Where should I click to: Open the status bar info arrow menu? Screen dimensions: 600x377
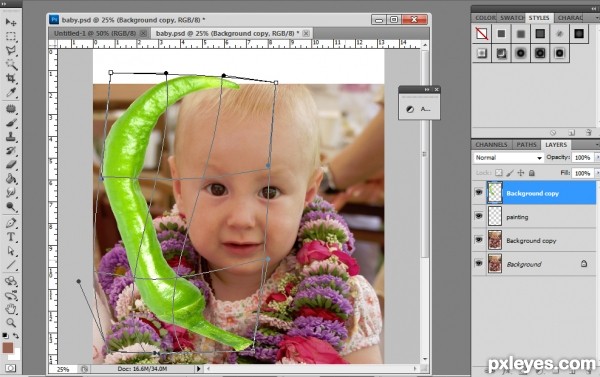click(198, 369)
